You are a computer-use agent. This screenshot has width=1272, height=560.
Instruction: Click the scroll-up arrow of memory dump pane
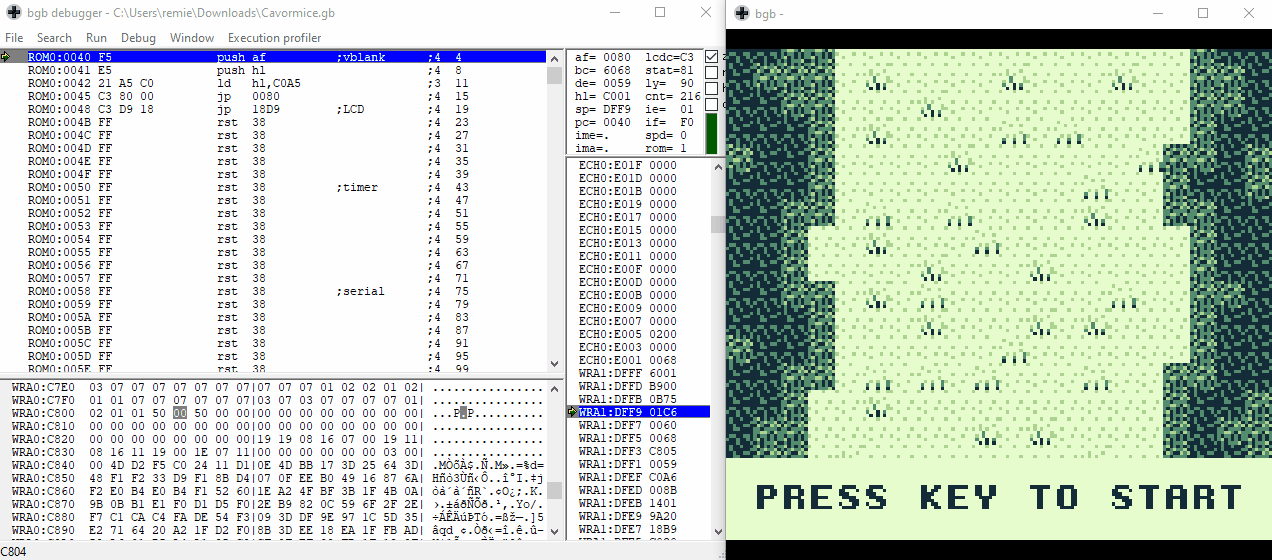click(x=554, y=387)
